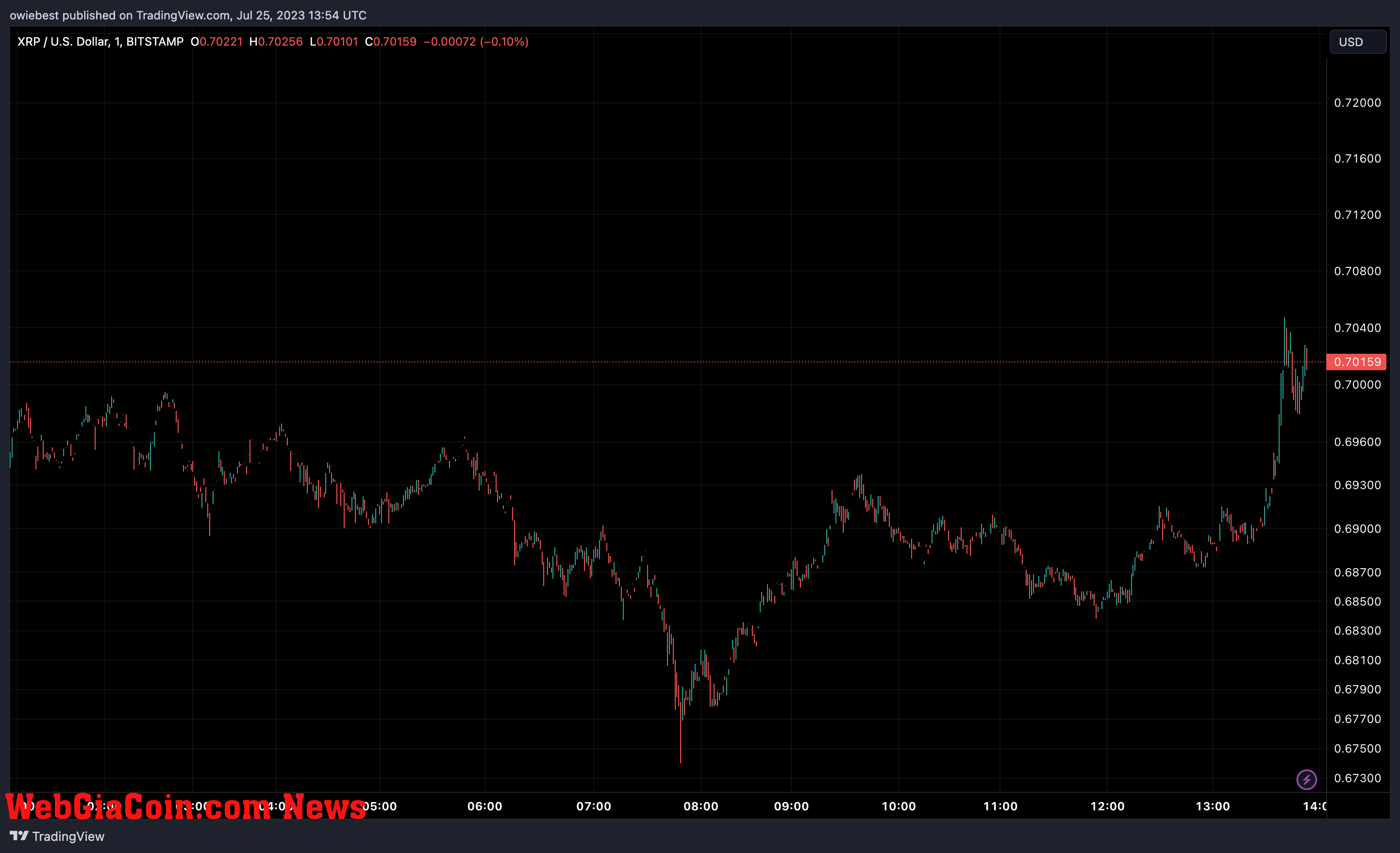This screenshot has width=1400, height=853.
Task: Click the 0.70000 price axis label
Action: click(1357, 384)
